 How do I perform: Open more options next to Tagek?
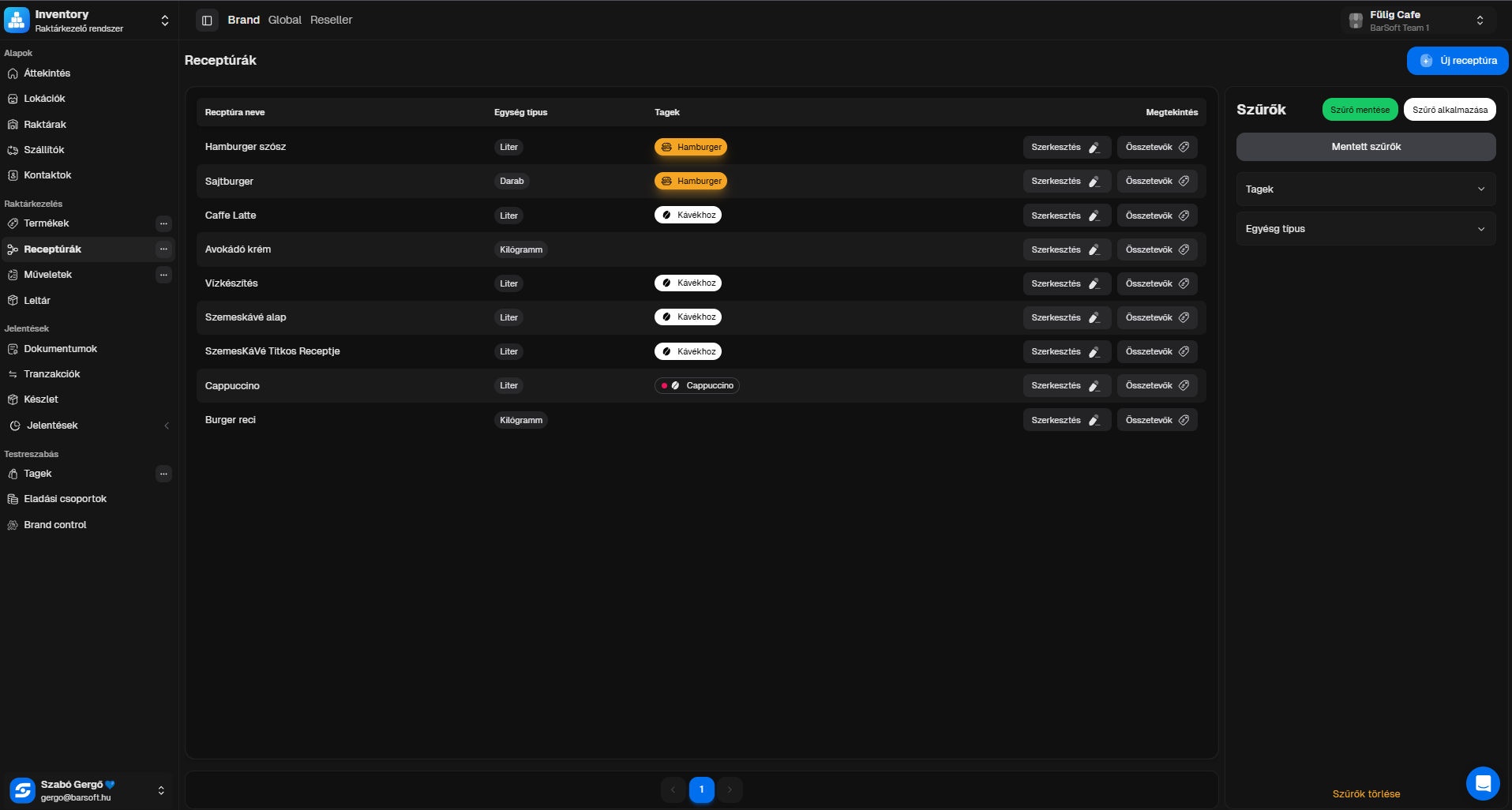click(x=163, y=474)
